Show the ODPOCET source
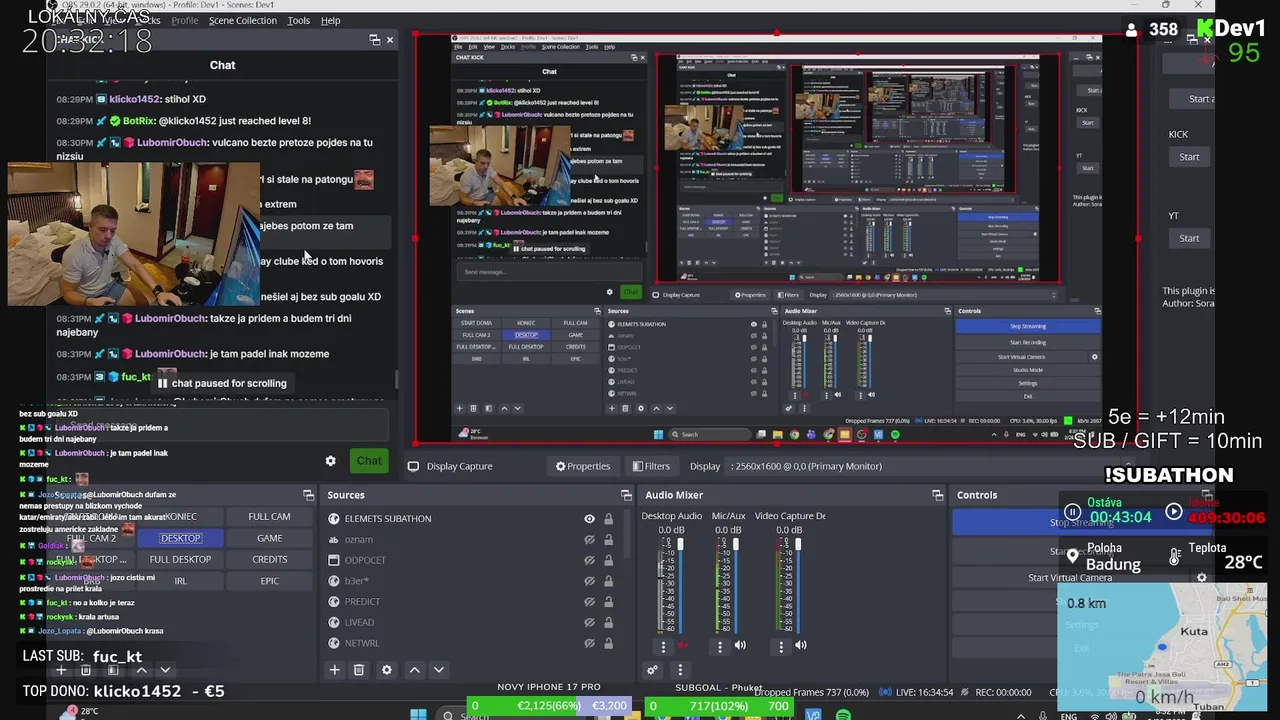1280x720 pixels. (589, 560)
